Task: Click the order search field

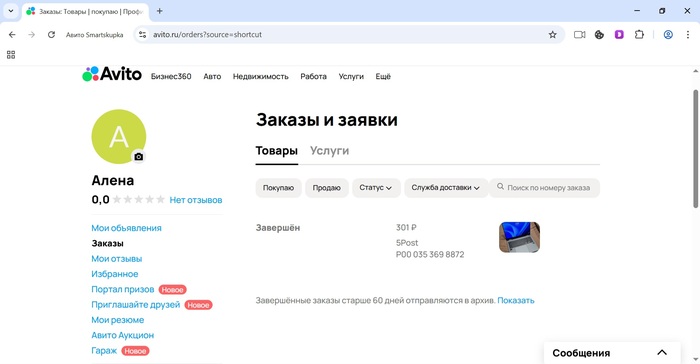Action: (544, 188)
